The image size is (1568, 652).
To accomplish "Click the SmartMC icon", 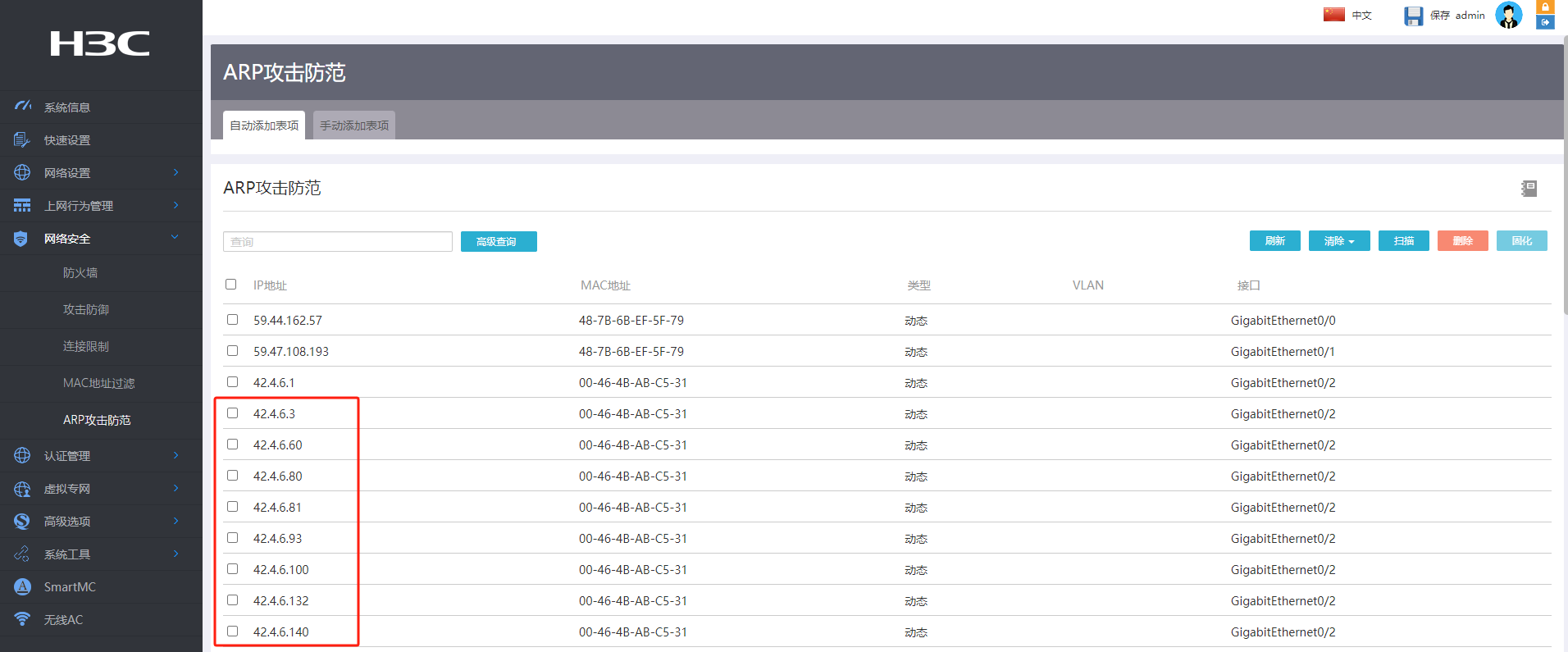I will pos(22,586).
